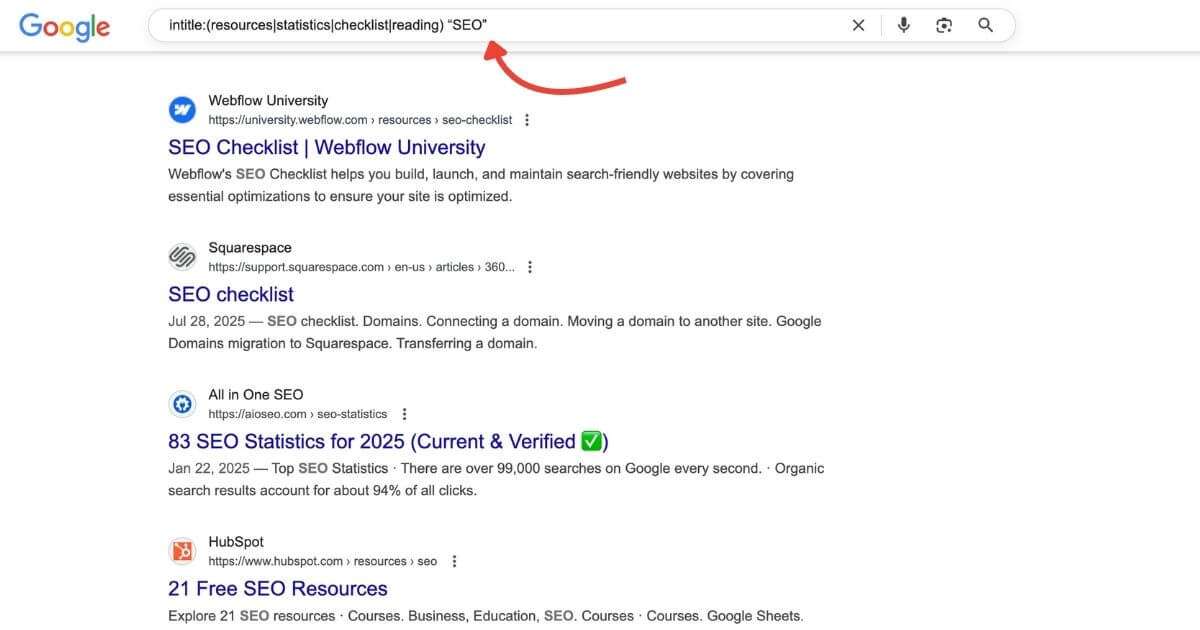Expand three-dot menu for aioseo.com result
Viewport: 1200px width, 630px height.
point(404,414)
